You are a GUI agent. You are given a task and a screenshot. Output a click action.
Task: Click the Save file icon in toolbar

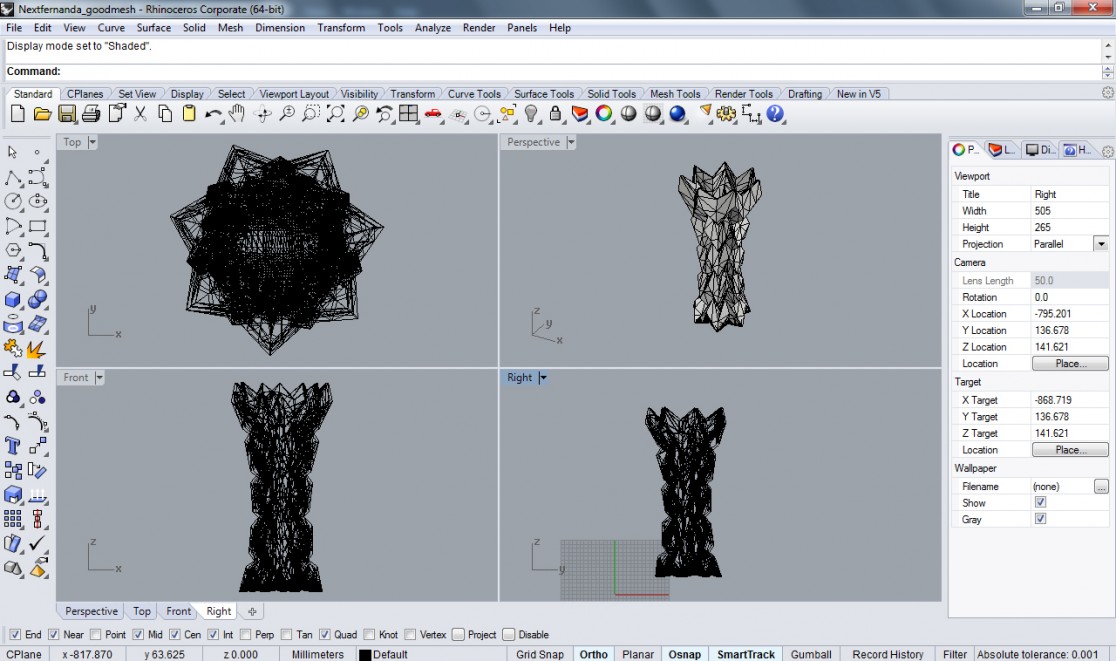[x=67, y=114]
